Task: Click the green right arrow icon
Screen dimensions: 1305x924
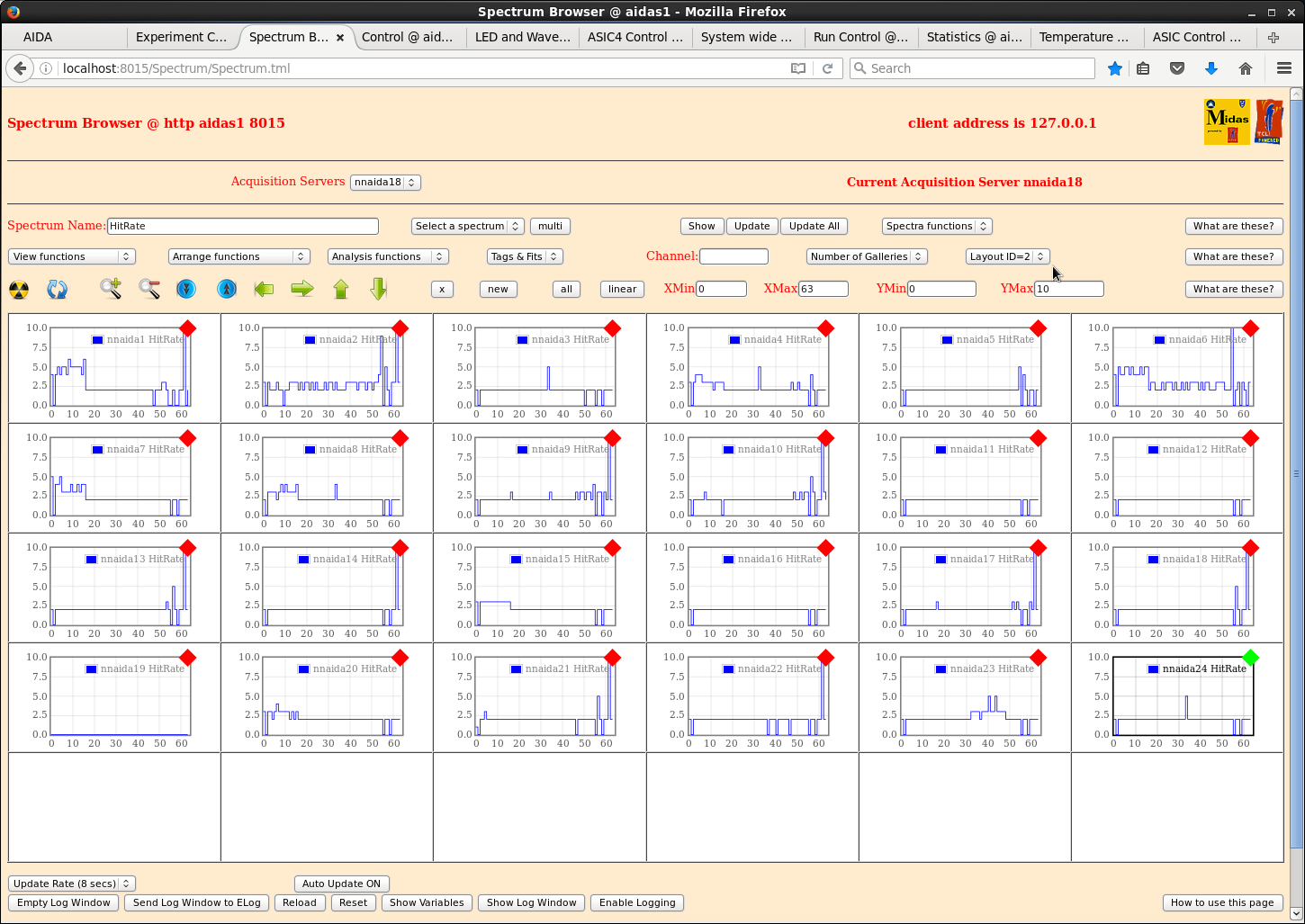Action: [x=302, y=289]
